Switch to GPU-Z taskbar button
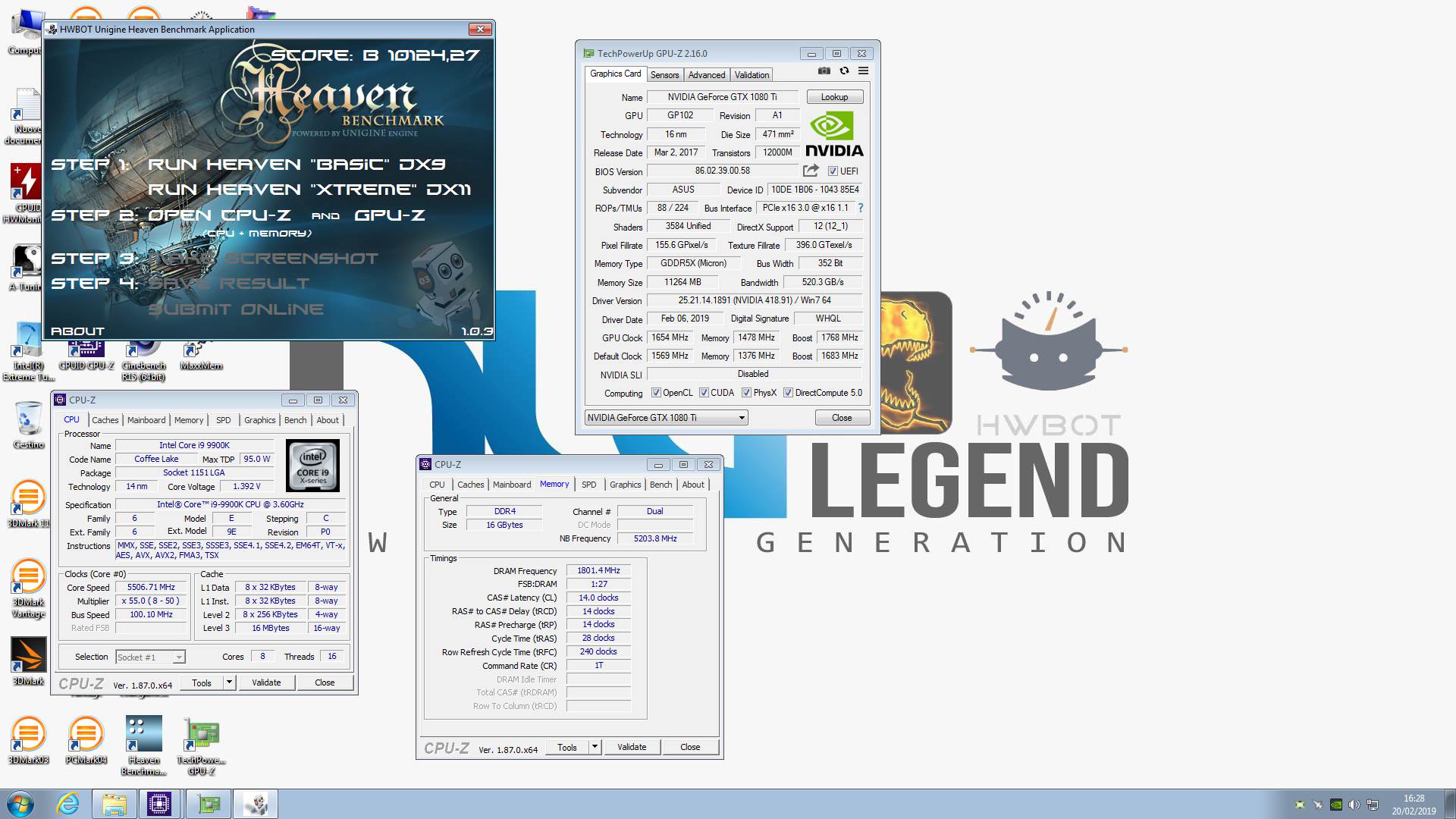Viewport: 1456px width, 819px height. click(x=208, y=804)
